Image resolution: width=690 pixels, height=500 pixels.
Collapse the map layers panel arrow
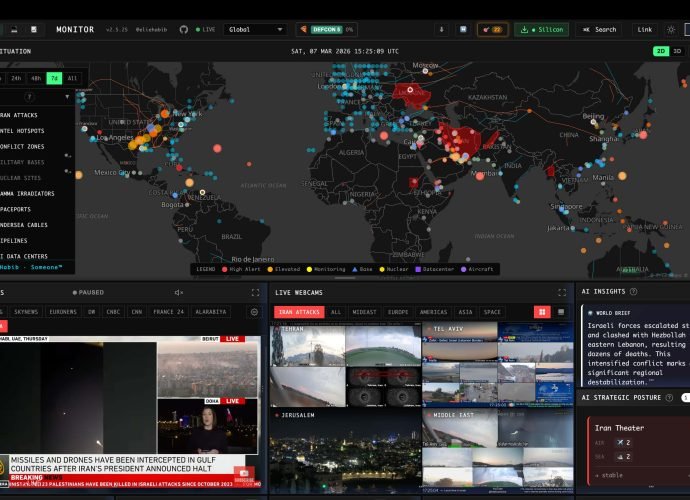click(x=67, y=97)
